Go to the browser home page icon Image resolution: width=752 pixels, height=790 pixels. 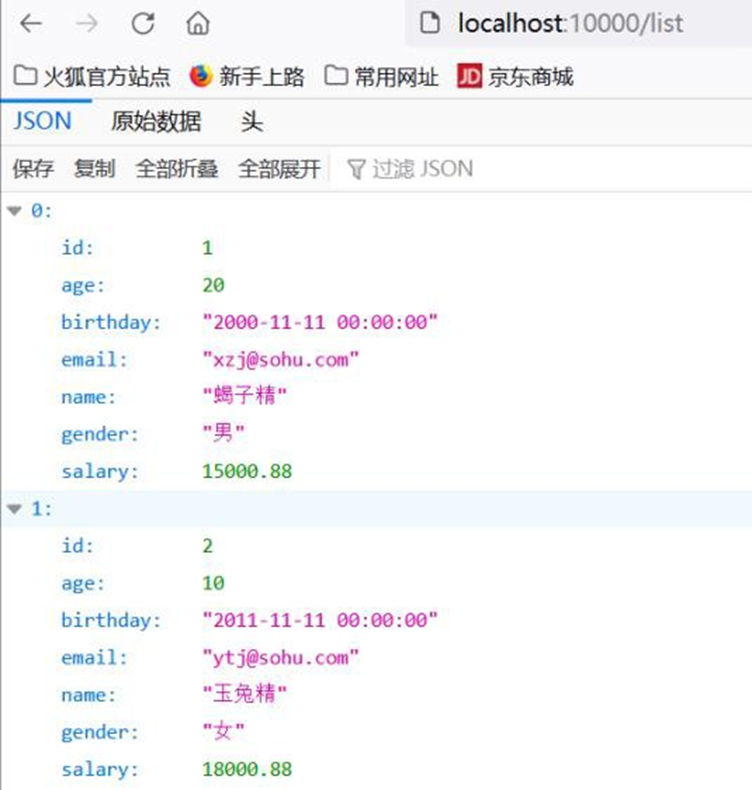click(199, 24)
